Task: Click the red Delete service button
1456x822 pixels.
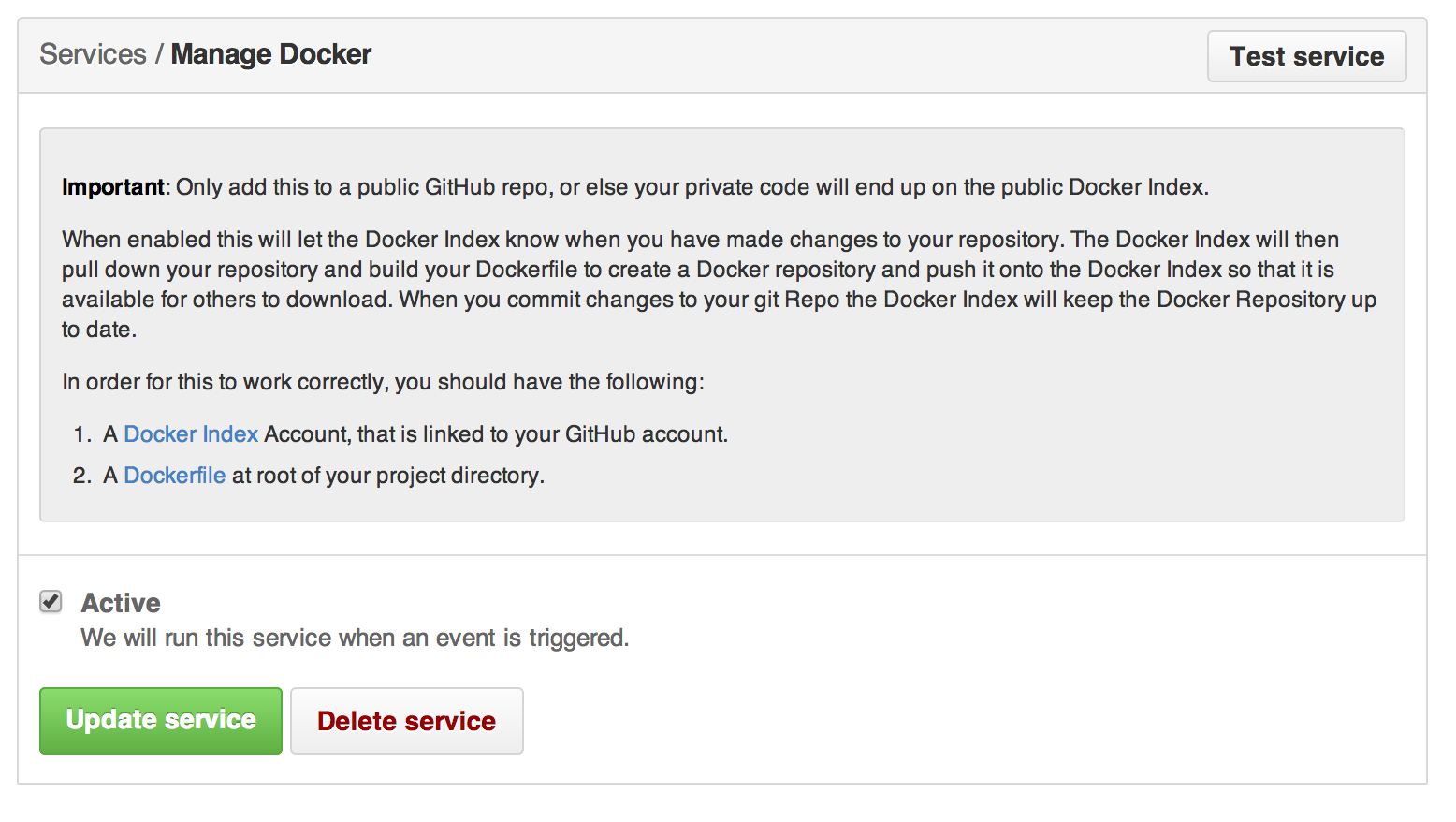Action: (406, 721)
